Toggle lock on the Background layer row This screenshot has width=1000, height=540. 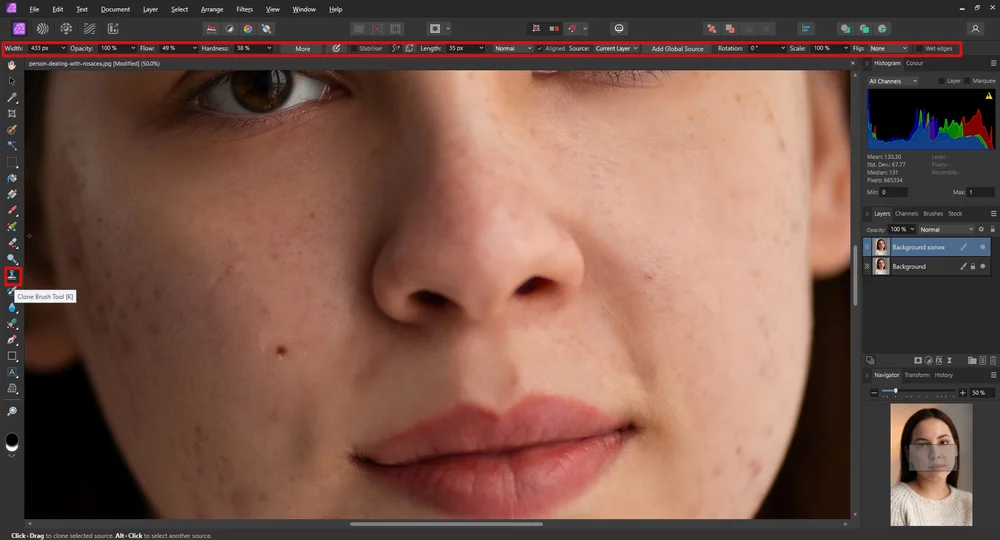point(973,266)
